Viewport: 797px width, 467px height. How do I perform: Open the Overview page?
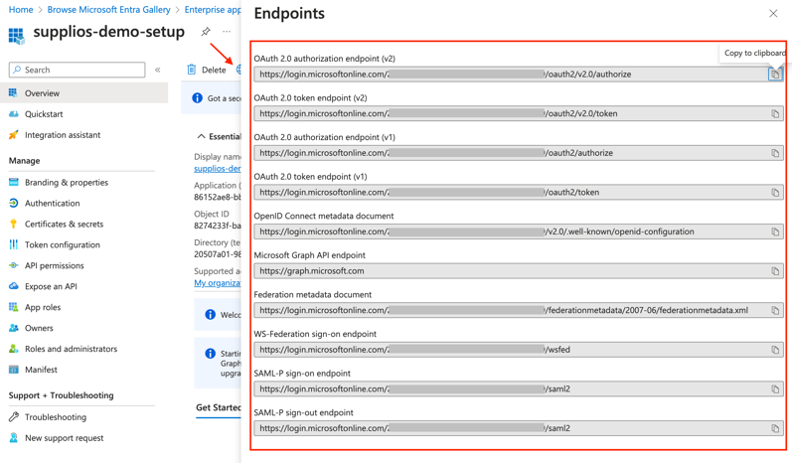pos(84,94)
